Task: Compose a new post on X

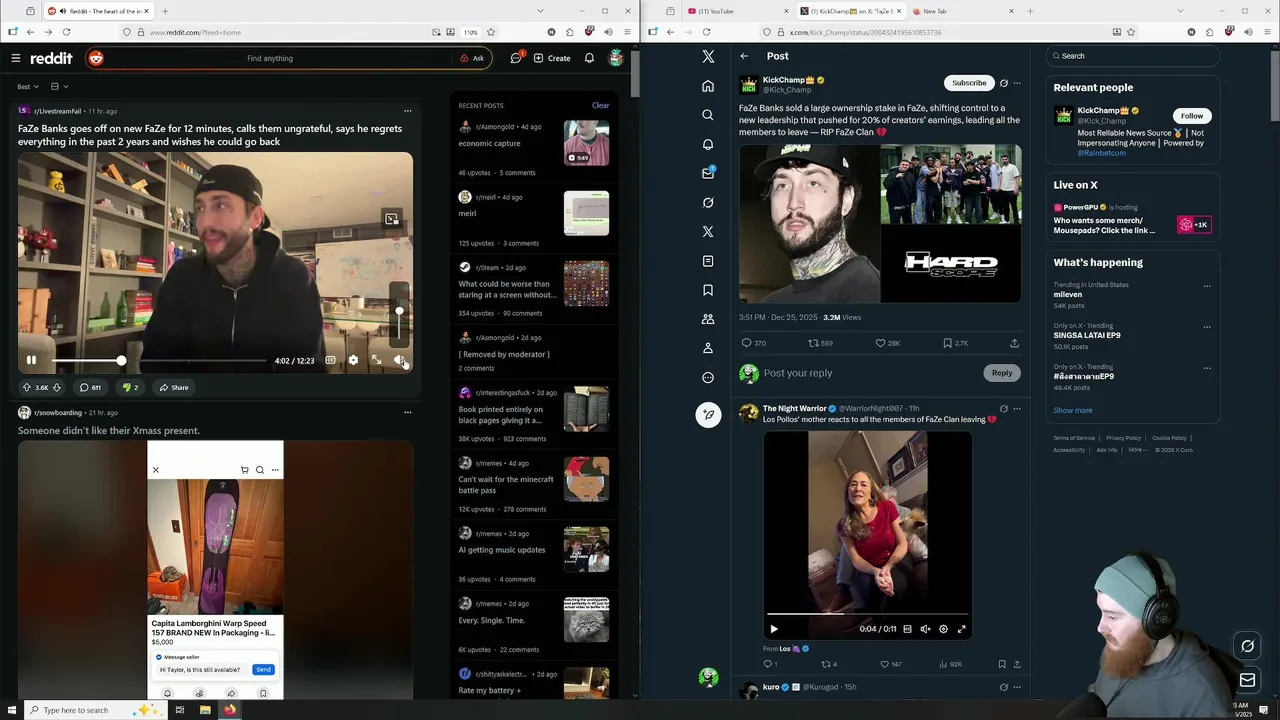Action: click(708, 414)
